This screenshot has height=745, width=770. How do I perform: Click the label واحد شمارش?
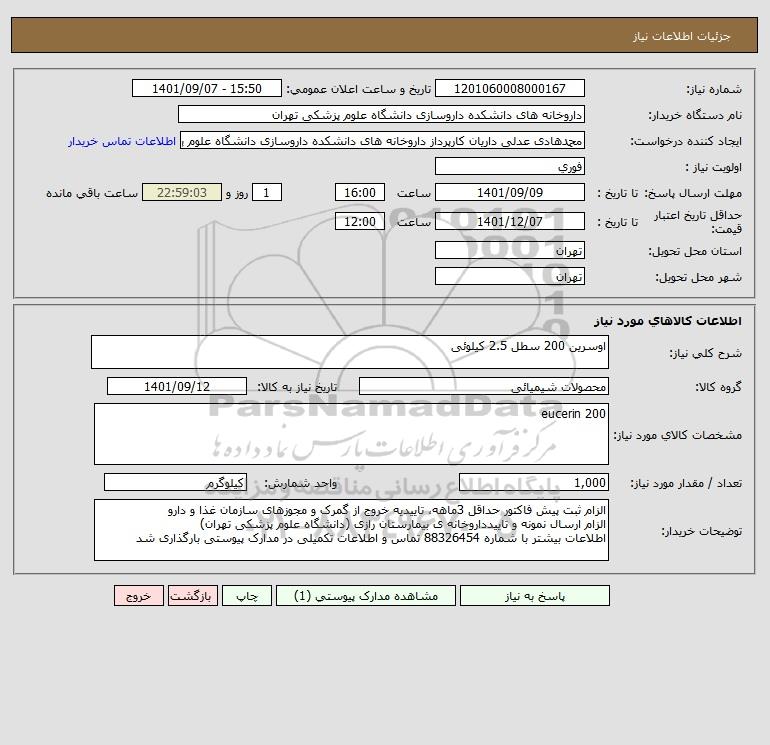point(301,484)
